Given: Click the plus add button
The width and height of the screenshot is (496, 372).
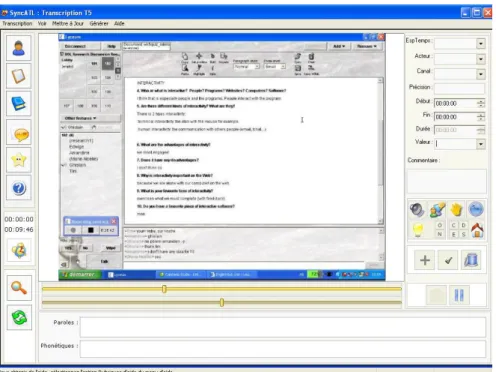Looking at the screenshot, I should click(425, 260).
